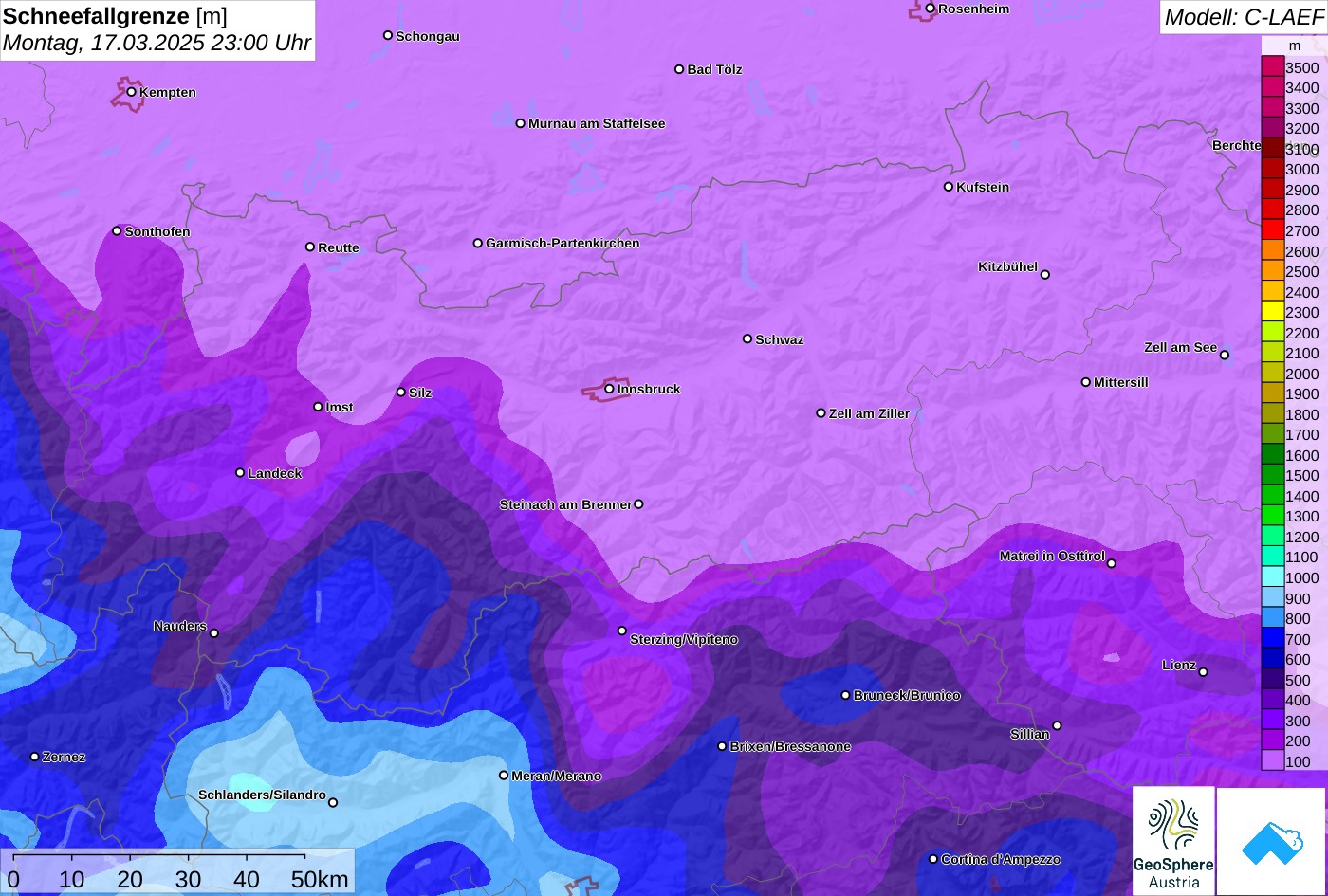
Task: Select the Mittersill marker dot
Action: (x=1086, y=382)
